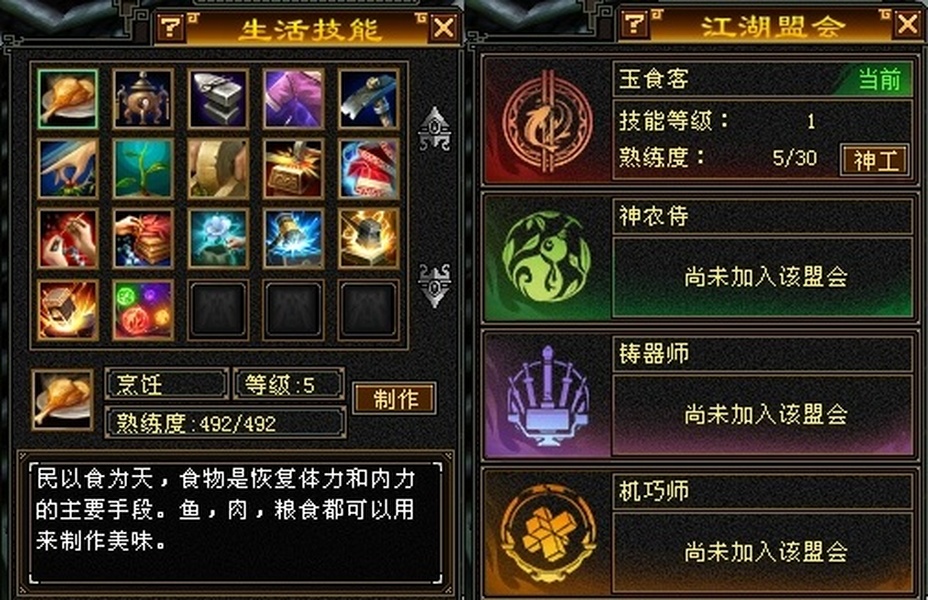Image resolution: width=928 pixels, height=600 pixels.
Task: Select the green seedling planting skill icon
Action: pyautogui.click(x=143, y=169)
